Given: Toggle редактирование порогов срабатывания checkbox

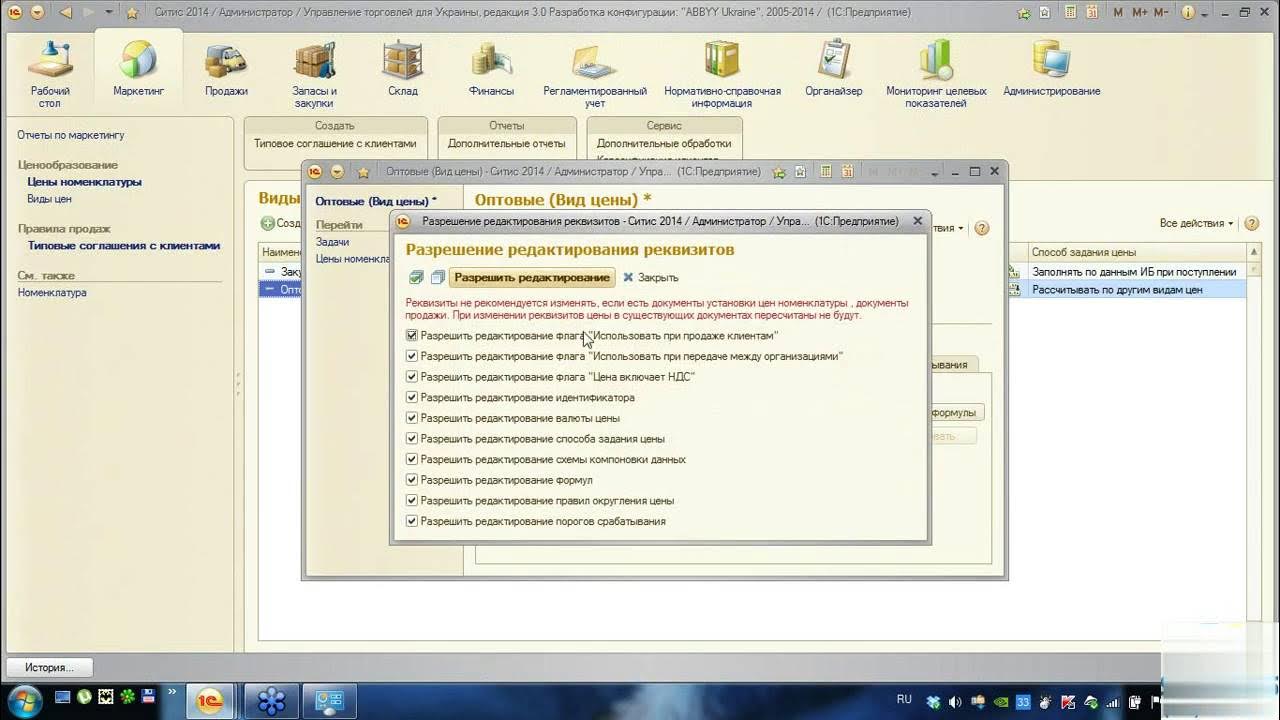Looking at the screenshot, I should pyautogui.click(x=412, y=521).
